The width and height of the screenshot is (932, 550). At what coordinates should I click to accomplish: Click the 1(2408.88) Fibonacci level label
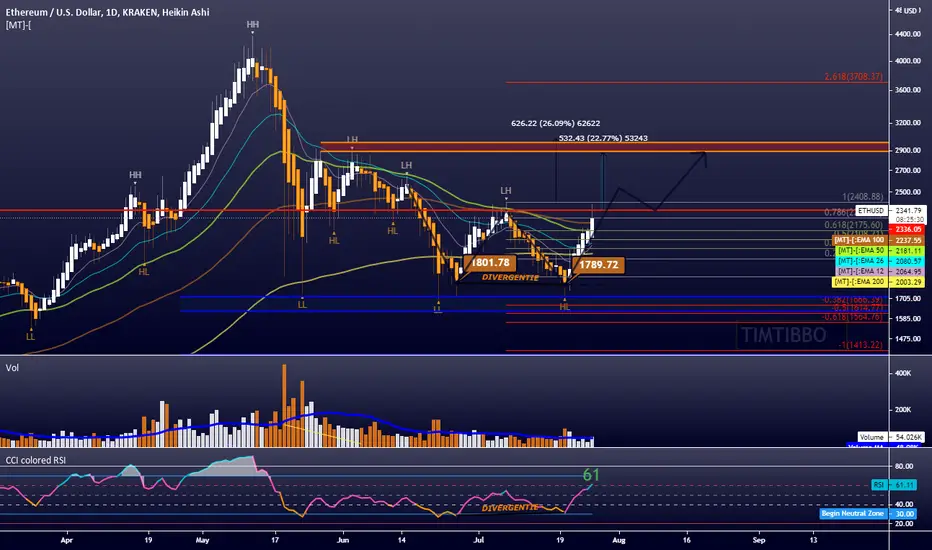862,197
